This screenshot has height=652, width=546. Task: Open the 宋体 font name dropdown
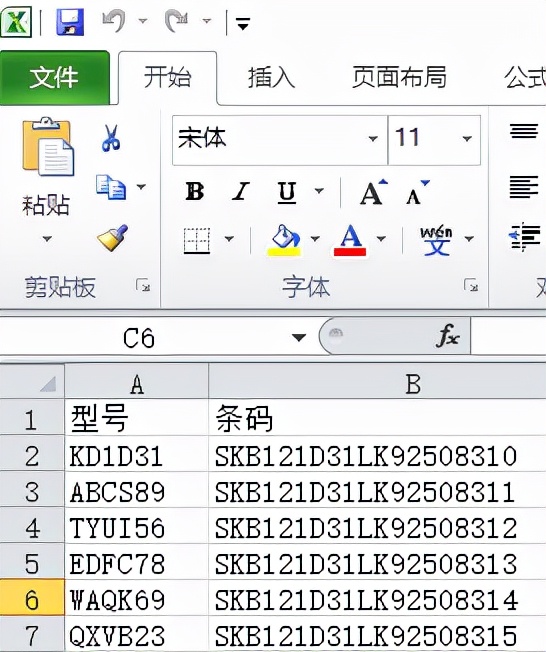373,138
